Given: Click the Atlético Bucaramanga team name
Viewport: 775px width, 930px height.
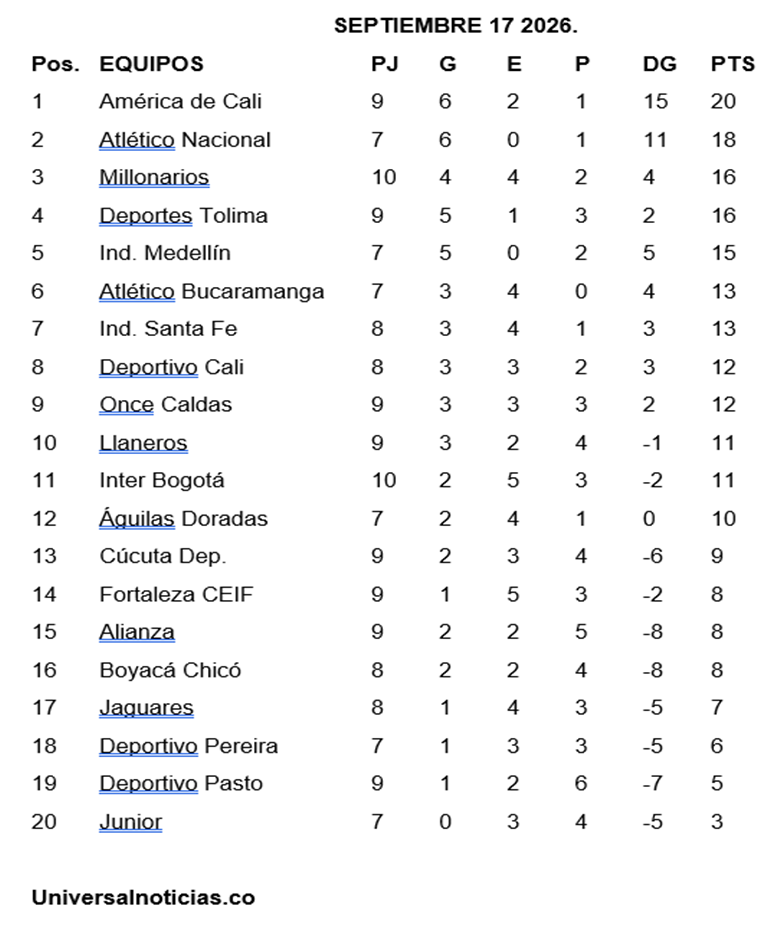Looking at the screenshot, I should click(212, 292).
